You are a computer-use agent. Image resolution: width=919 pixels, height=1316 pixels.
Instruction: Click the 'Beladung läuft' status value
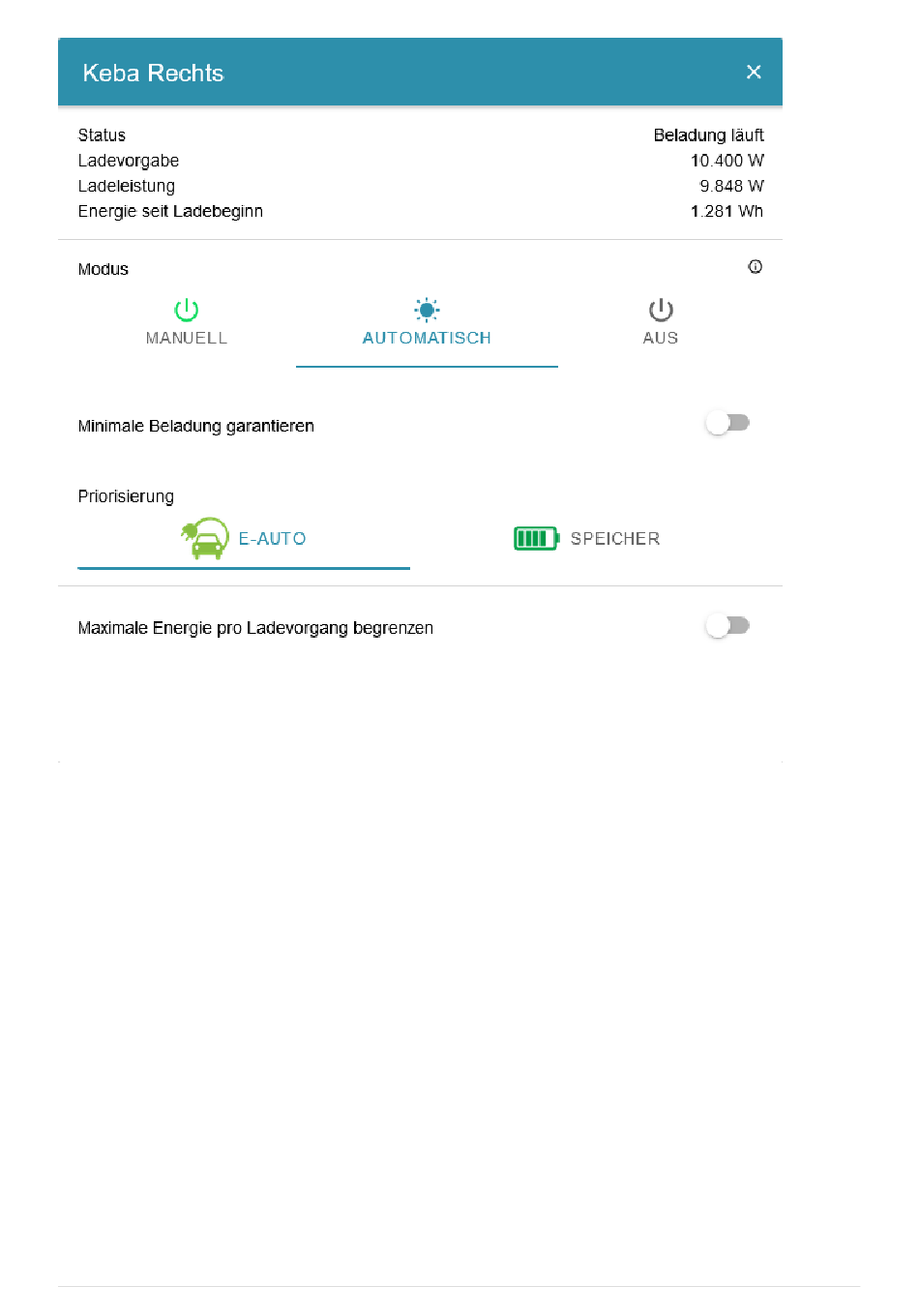click(708, 135)
